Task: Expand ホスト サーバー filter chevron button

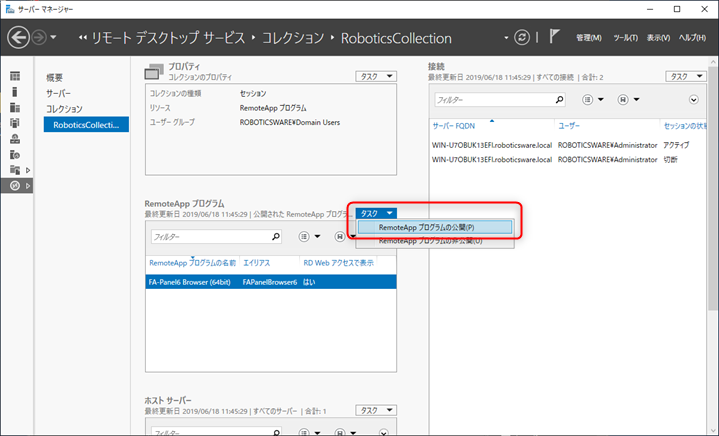Action: pos(384,432)
